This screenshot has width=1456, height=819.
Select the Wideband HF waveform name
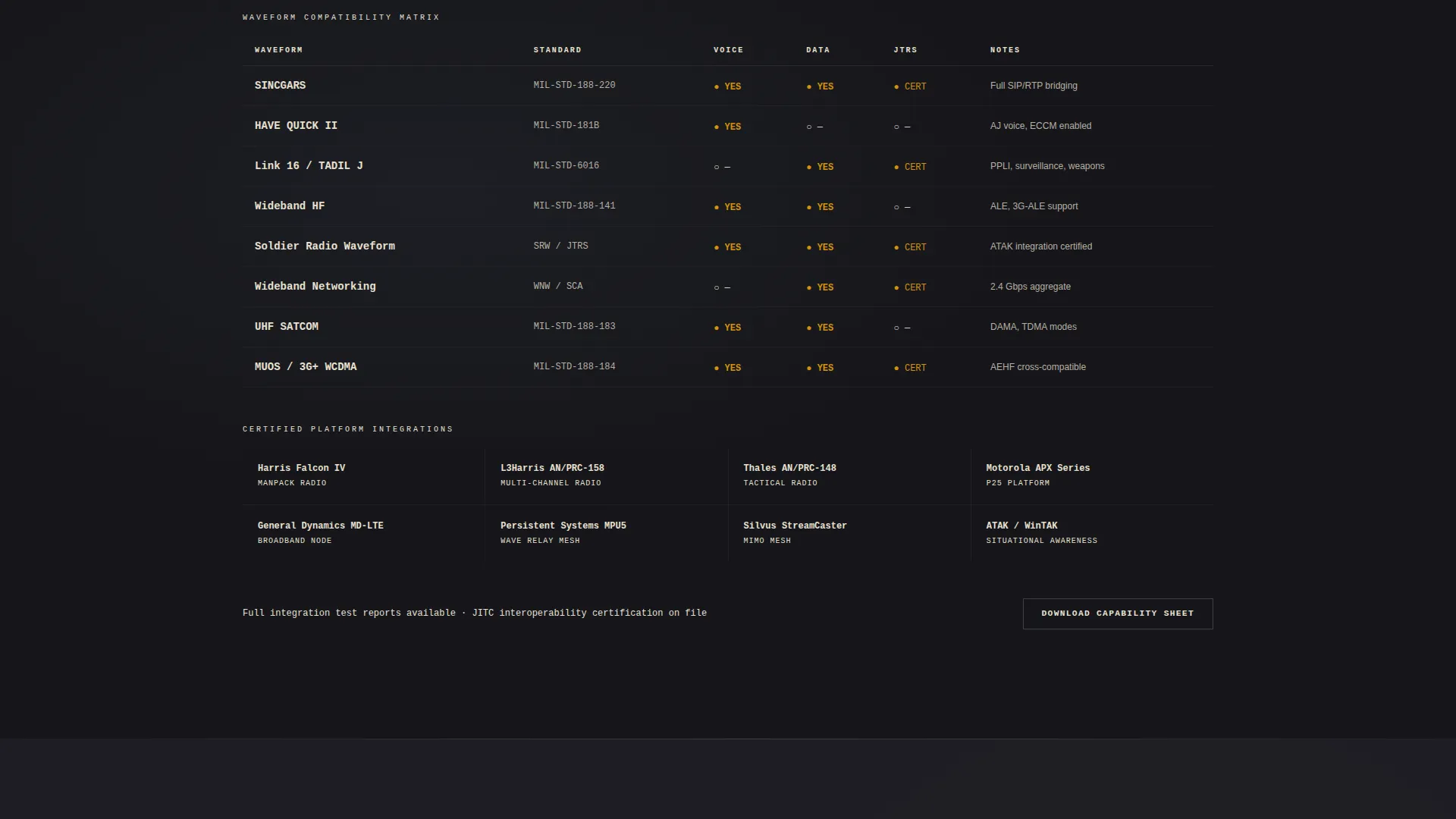pos(290,206)
